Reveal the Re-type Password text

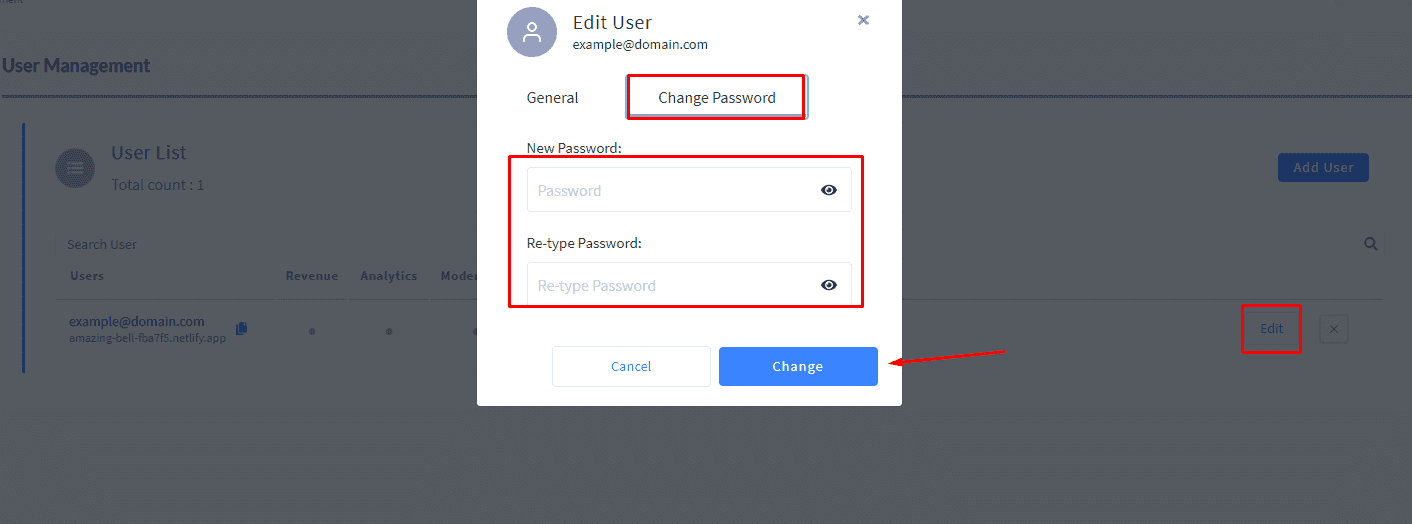pyautogui.click(x=829, y=285)
